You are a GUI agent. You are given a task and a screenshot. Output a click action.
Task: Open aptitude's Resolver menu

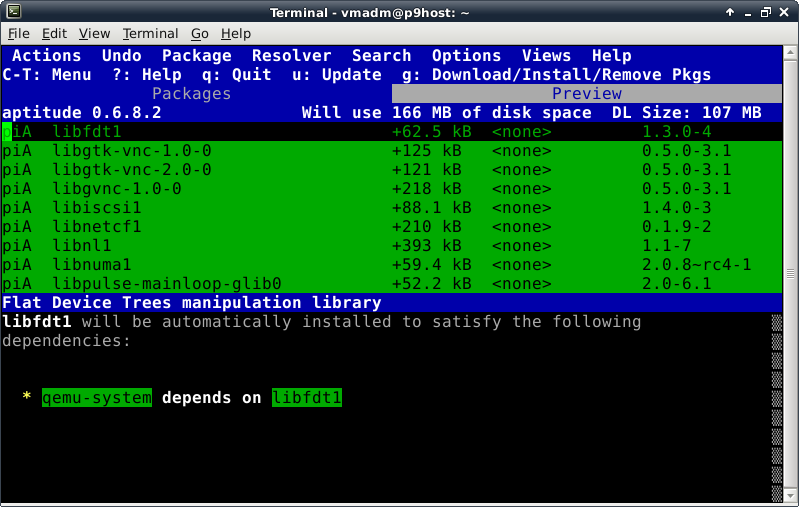tap(291, 56)
